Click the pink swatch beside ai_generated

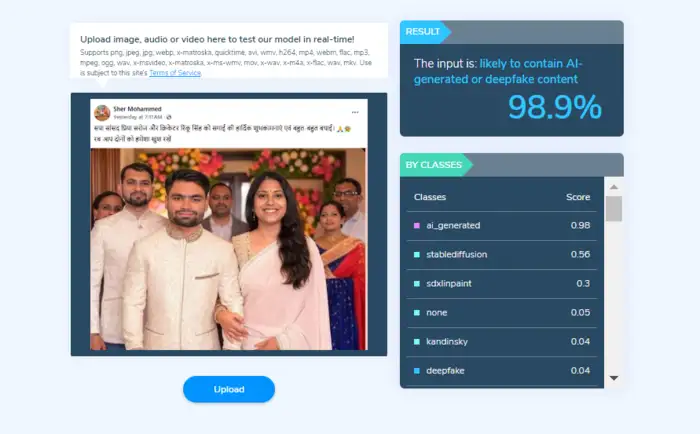click(x=417, y=225)
